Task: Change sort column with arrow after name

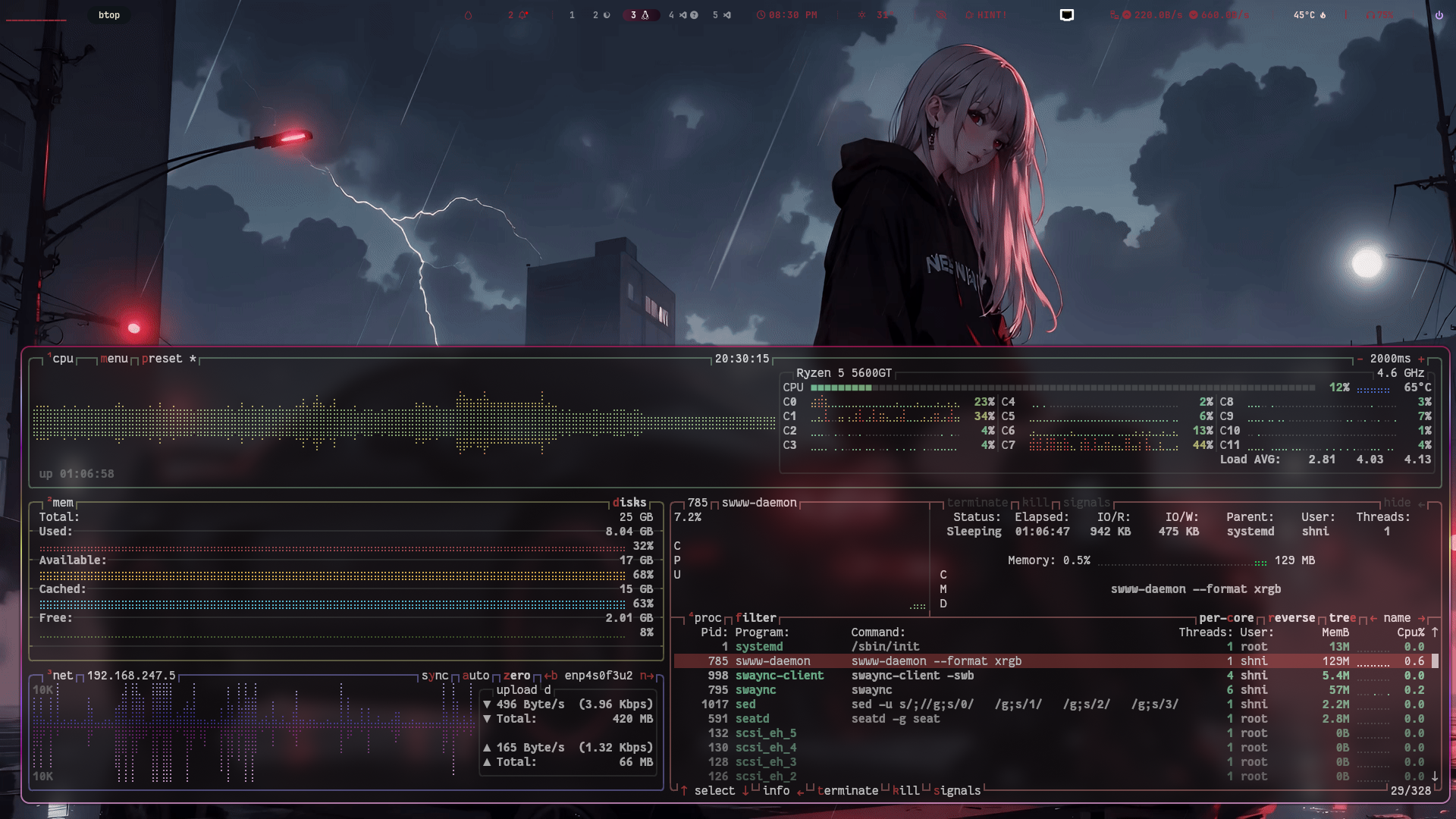Action: click(x=1421, y=618)
